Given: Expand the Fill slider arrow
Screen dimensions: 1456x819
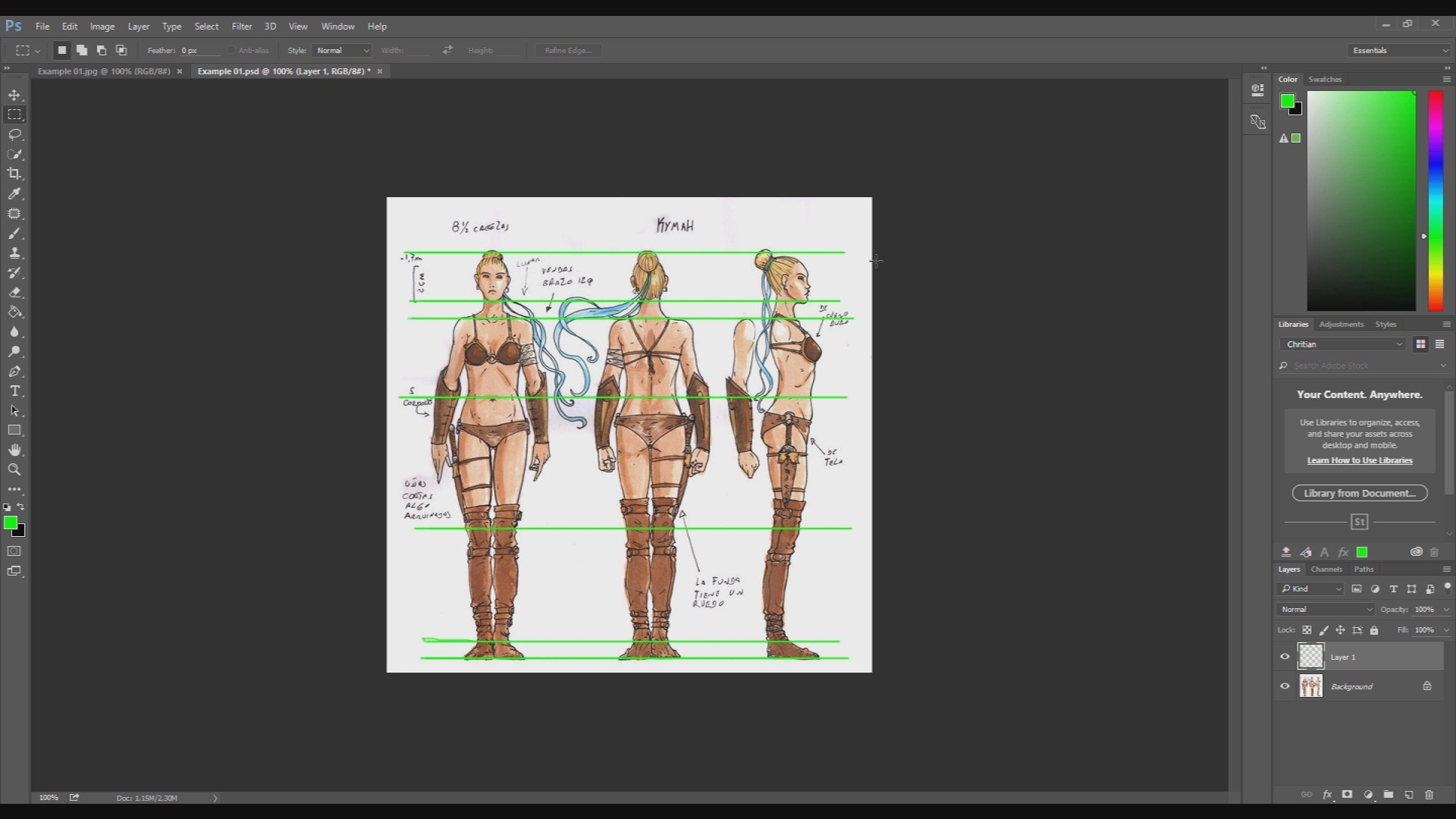Looking at the screenshot, I should coord(1446,630).
